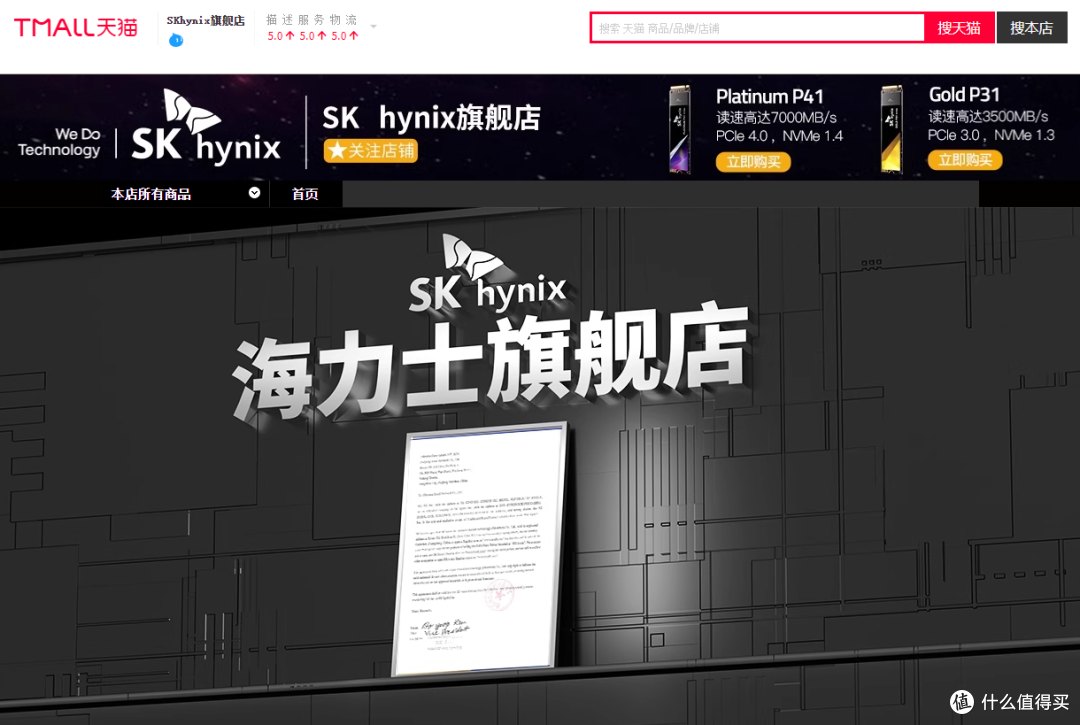This screenshot has height=725, width=1080.
Task: Click the large 海力士旗舰店 headline
Action: pos(490,361)
